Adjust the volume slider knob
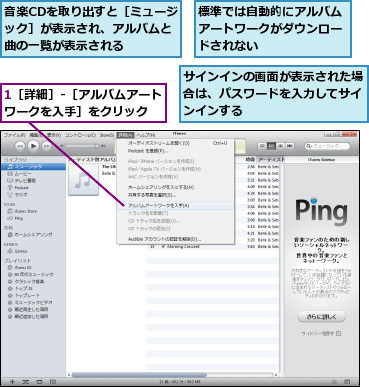 [x=97, y=146]
